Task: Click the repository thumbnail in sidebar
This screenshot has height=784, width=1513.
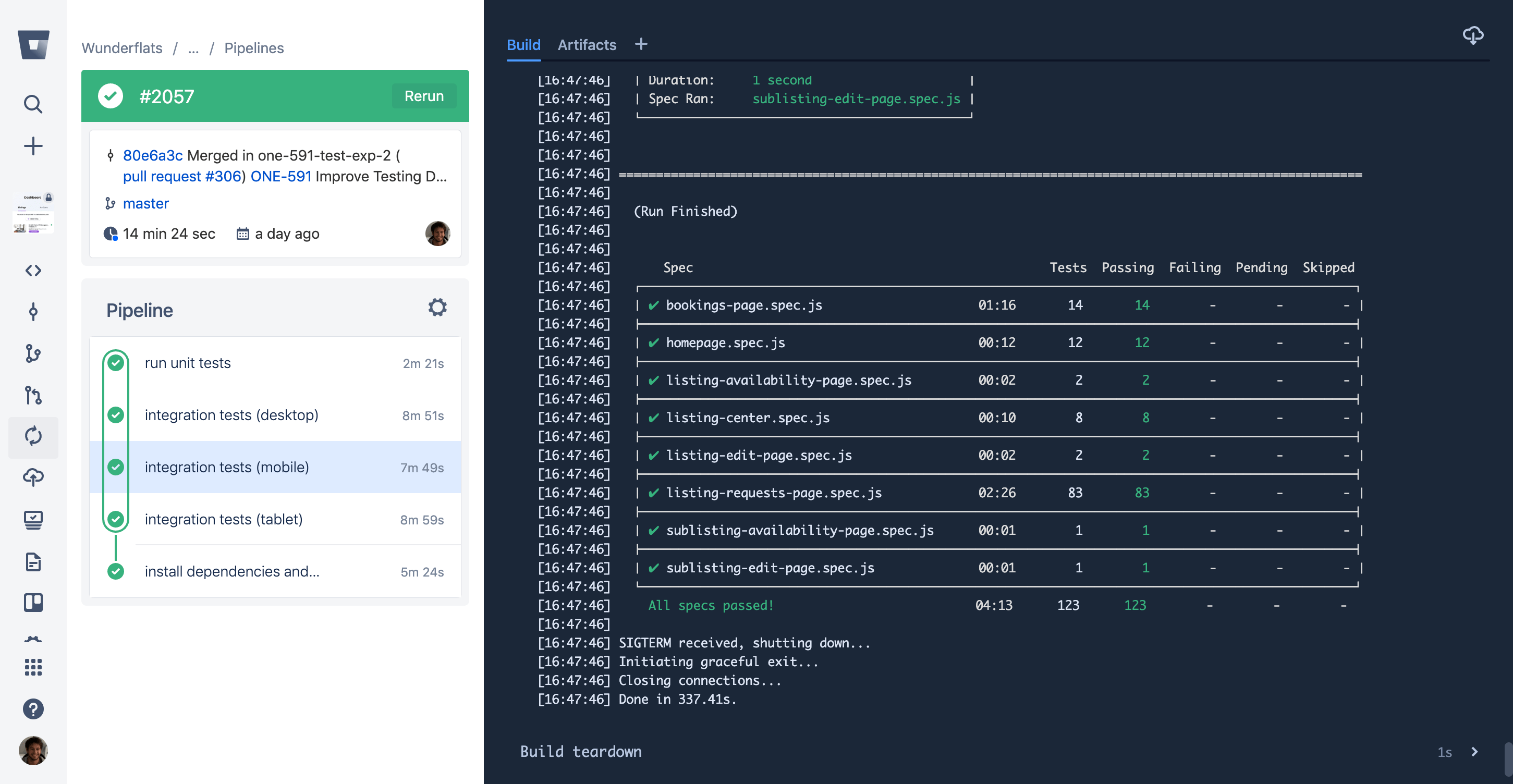Action: point(33,213)
